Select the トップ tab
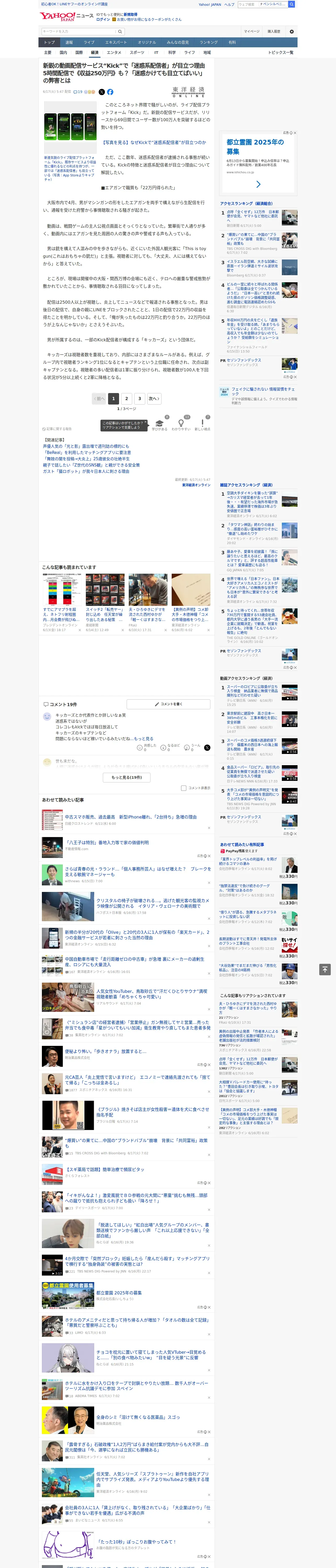Viewport: 336px width, 1568px height. coord(49,43)
